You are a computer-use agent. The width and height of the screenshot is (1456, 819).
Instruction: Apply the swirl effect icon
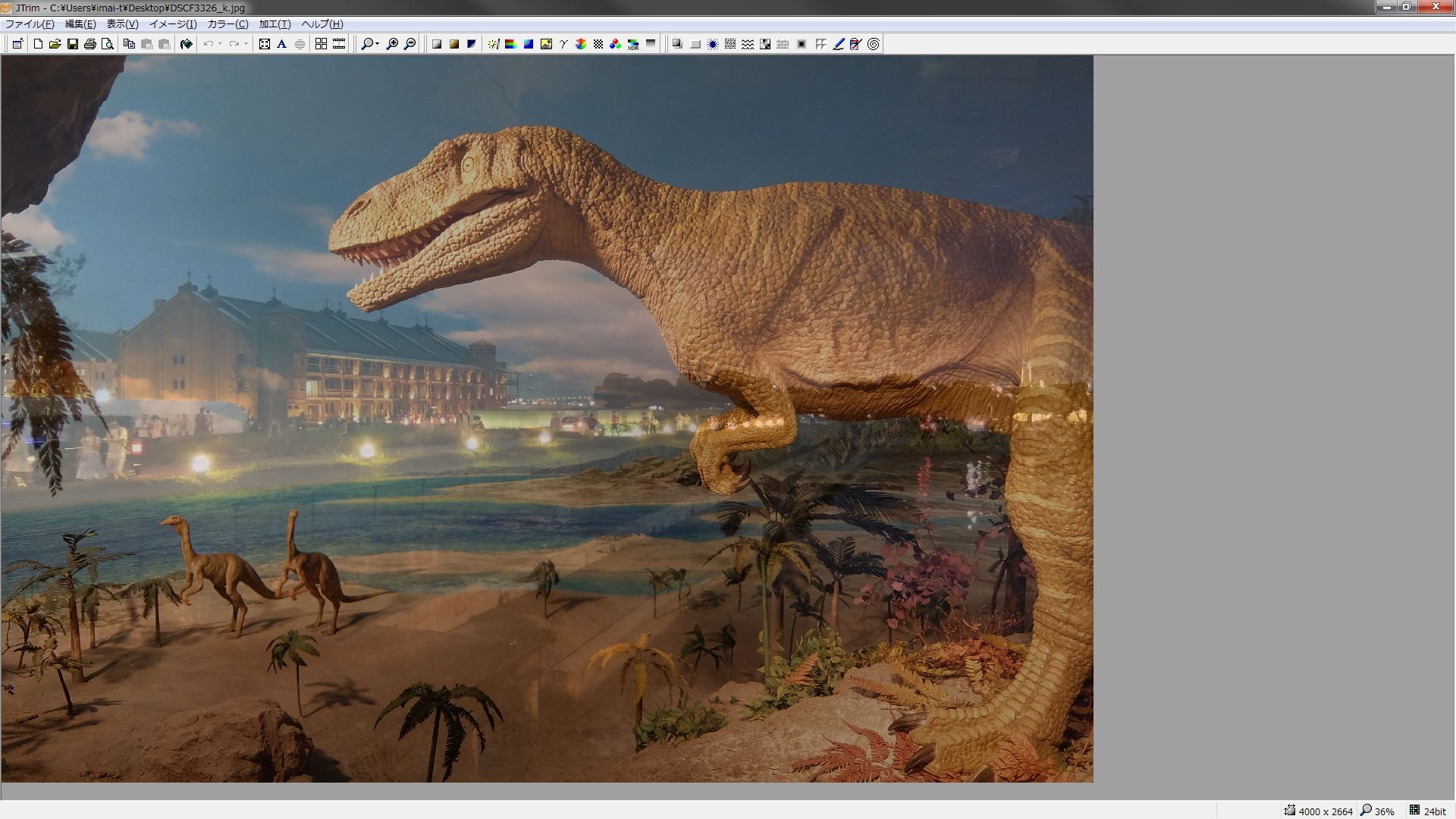click(874, 44)
